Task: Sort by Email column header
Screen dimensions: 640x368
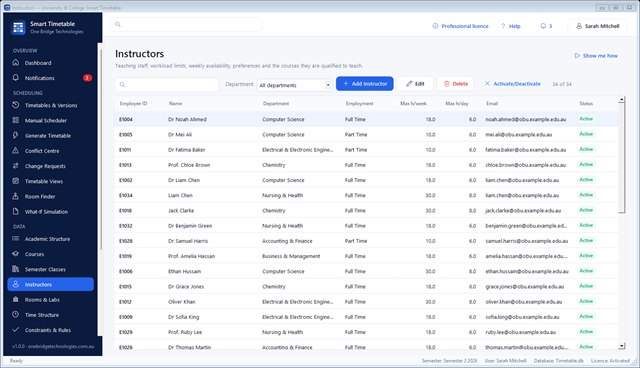Action: coord(492,103)
